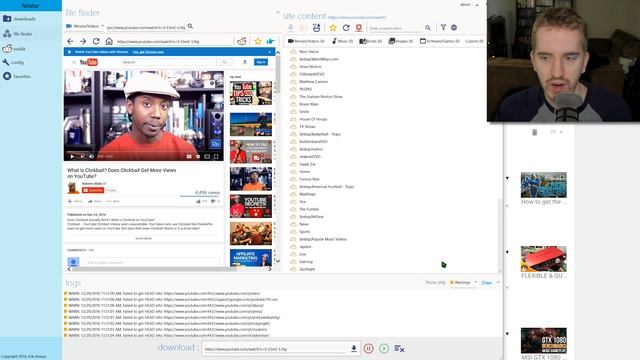Open the favorites star sidebar item
The height and width of the screenshot is (360, 640).
(x=17, y=76)
